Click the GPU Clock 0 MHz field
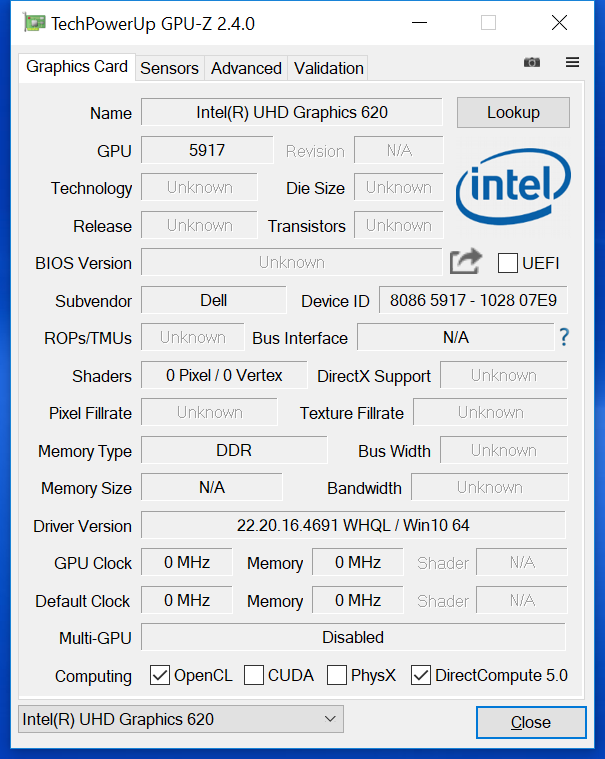 click(x=187, y=562)
